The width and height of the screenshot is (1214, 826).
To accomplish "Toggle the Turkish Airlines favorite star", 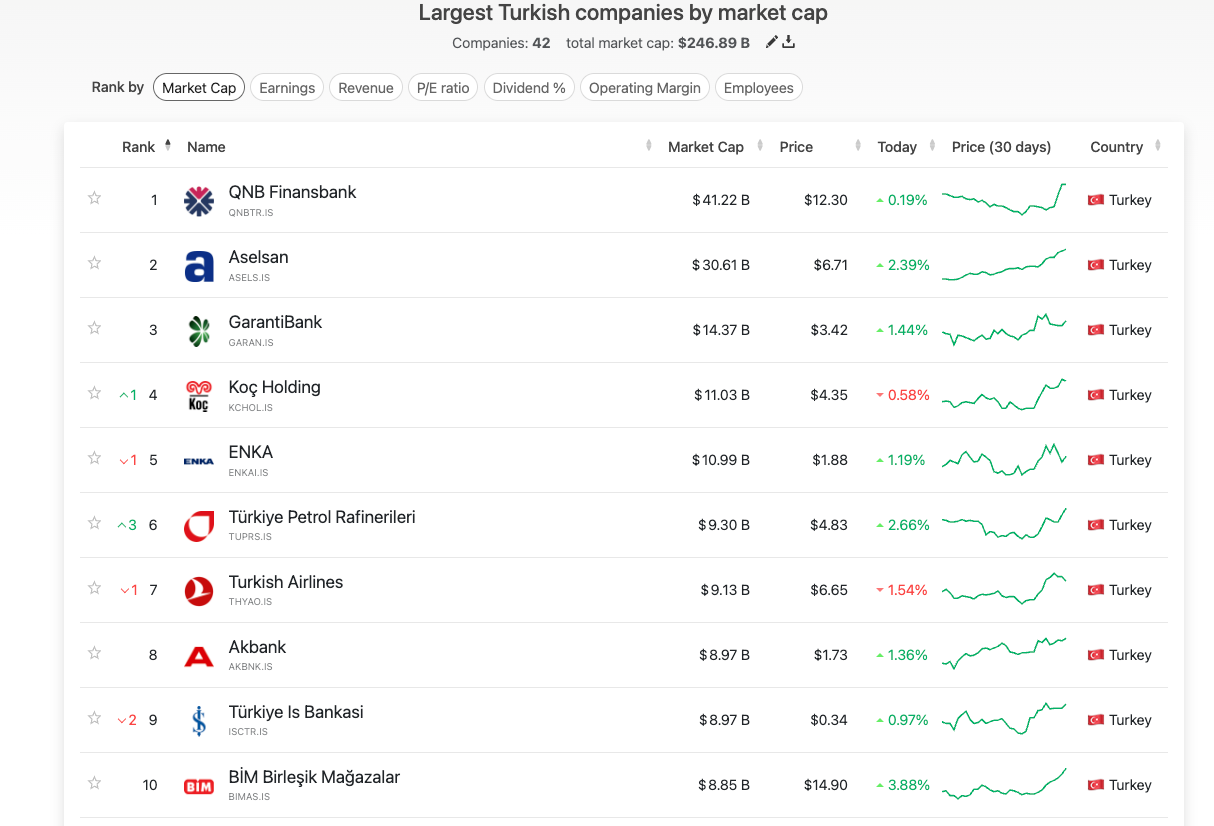I will [95, 588].
